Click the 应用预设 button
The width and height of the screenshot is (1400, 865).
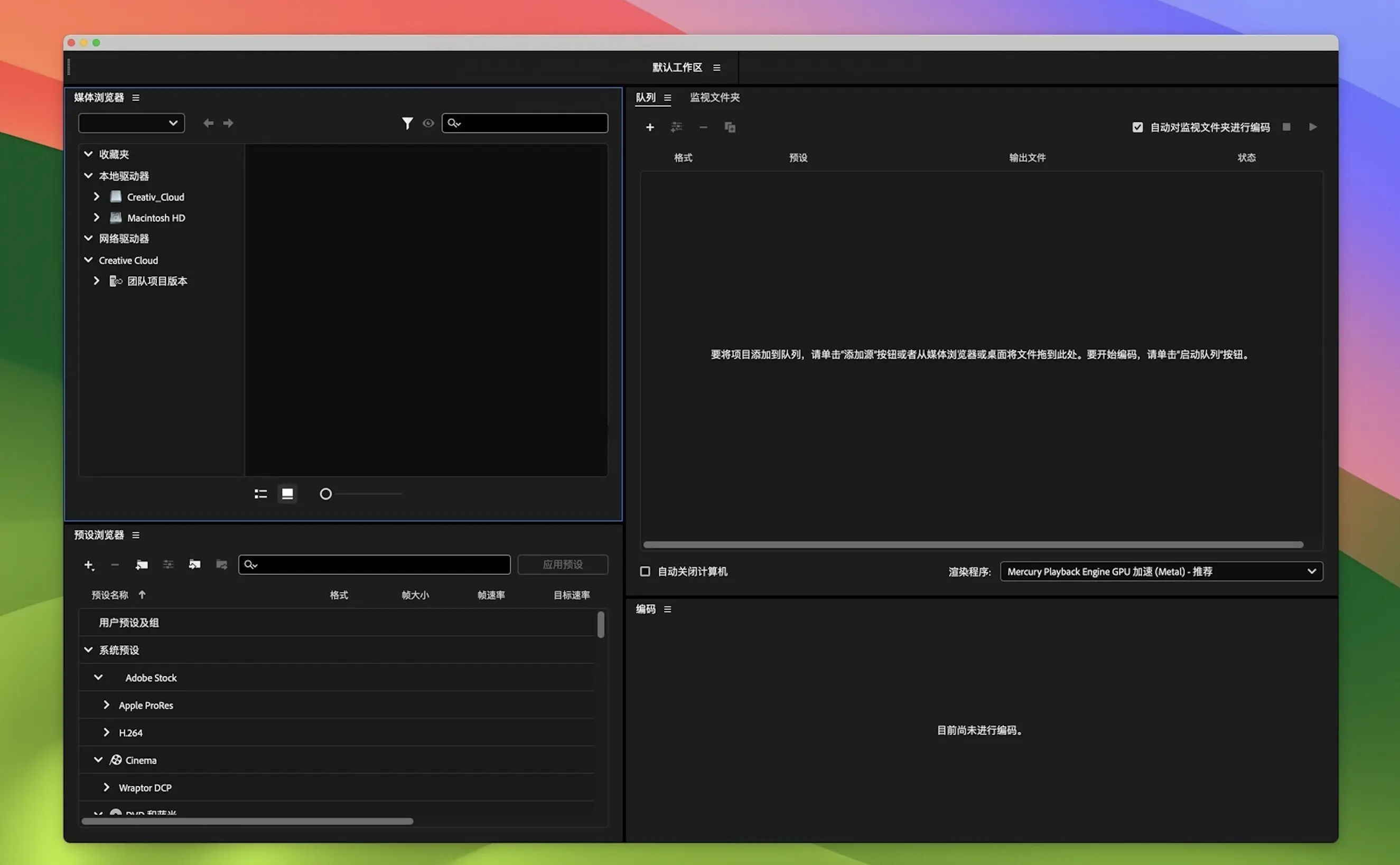pos(563,565)
